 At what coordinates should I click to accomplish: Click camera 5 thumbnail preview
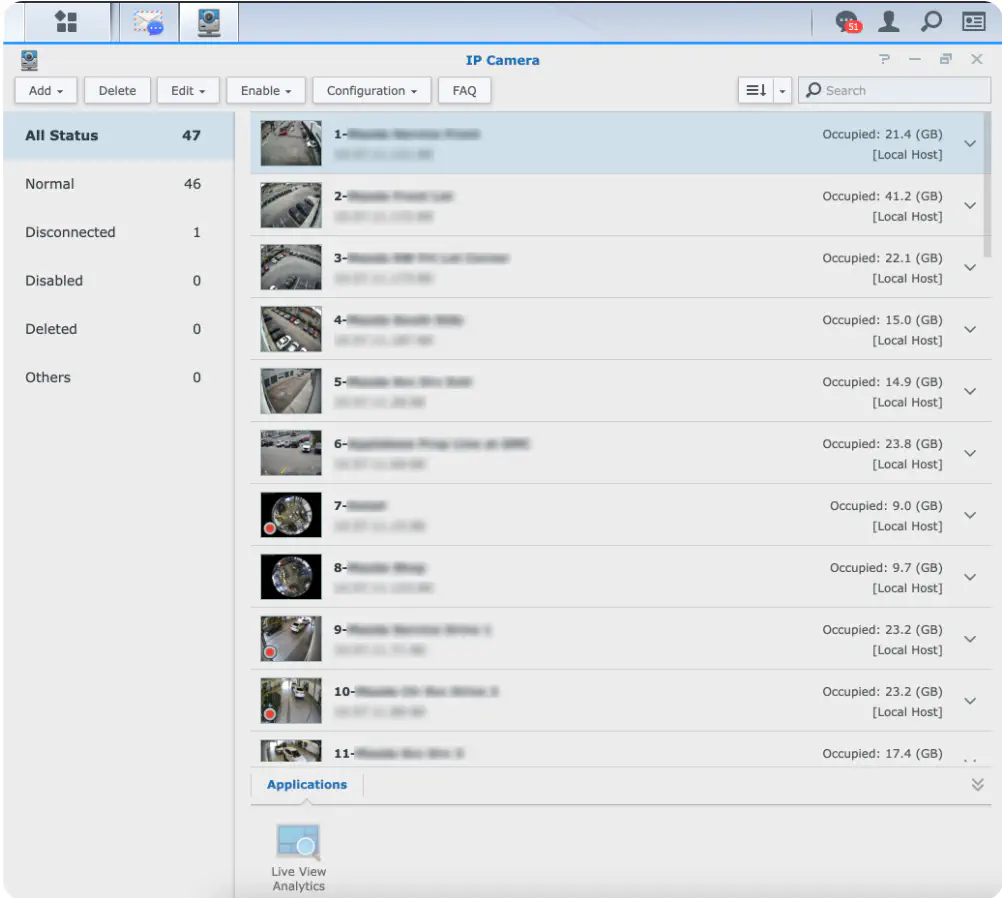pyautogui.click(x=291, y=391)
